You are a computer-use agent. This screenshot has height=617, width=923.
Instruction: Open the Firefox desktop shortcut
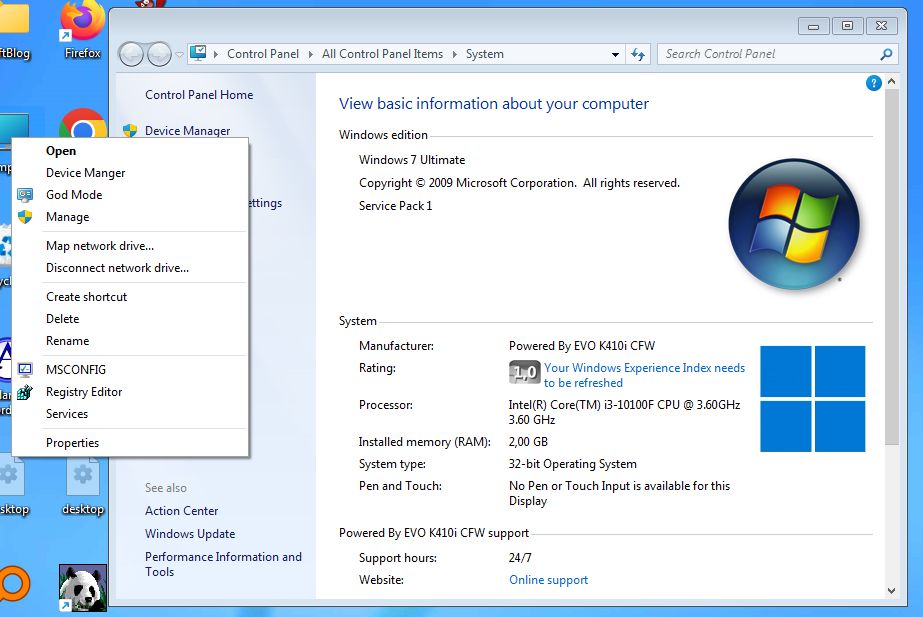(x=82, y=29)
